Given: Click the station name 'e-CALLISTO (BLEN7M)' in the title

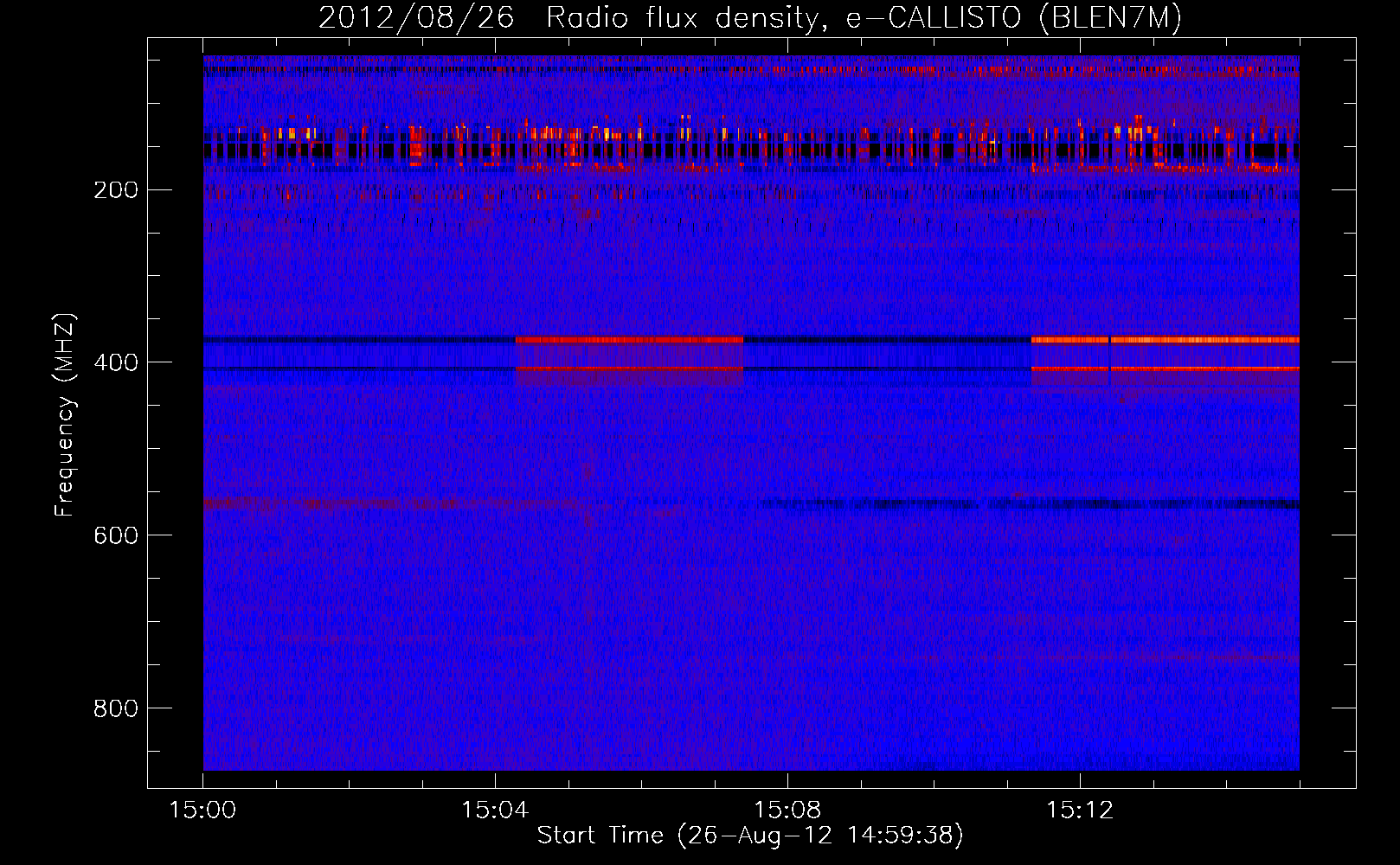Looking at the screenshot, I should coord(1014,18).
